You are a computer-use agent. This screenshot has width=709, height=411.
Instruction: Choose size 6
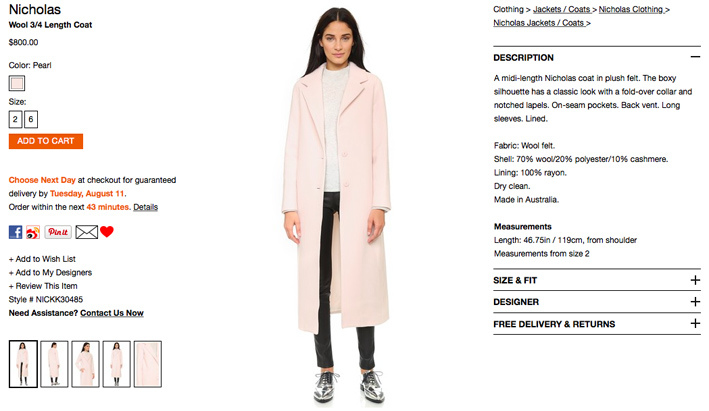(31, 119)
